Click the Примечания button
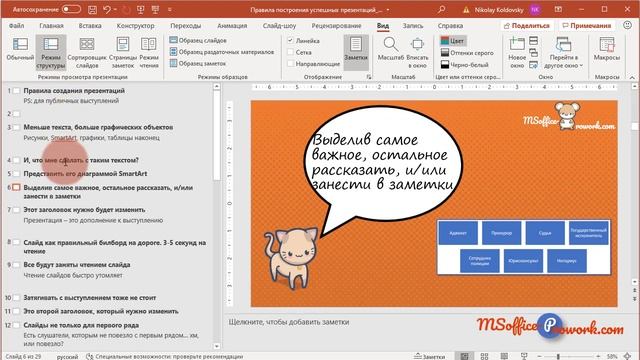Screen dimensions: 640x360 click(x=587, y=26)
